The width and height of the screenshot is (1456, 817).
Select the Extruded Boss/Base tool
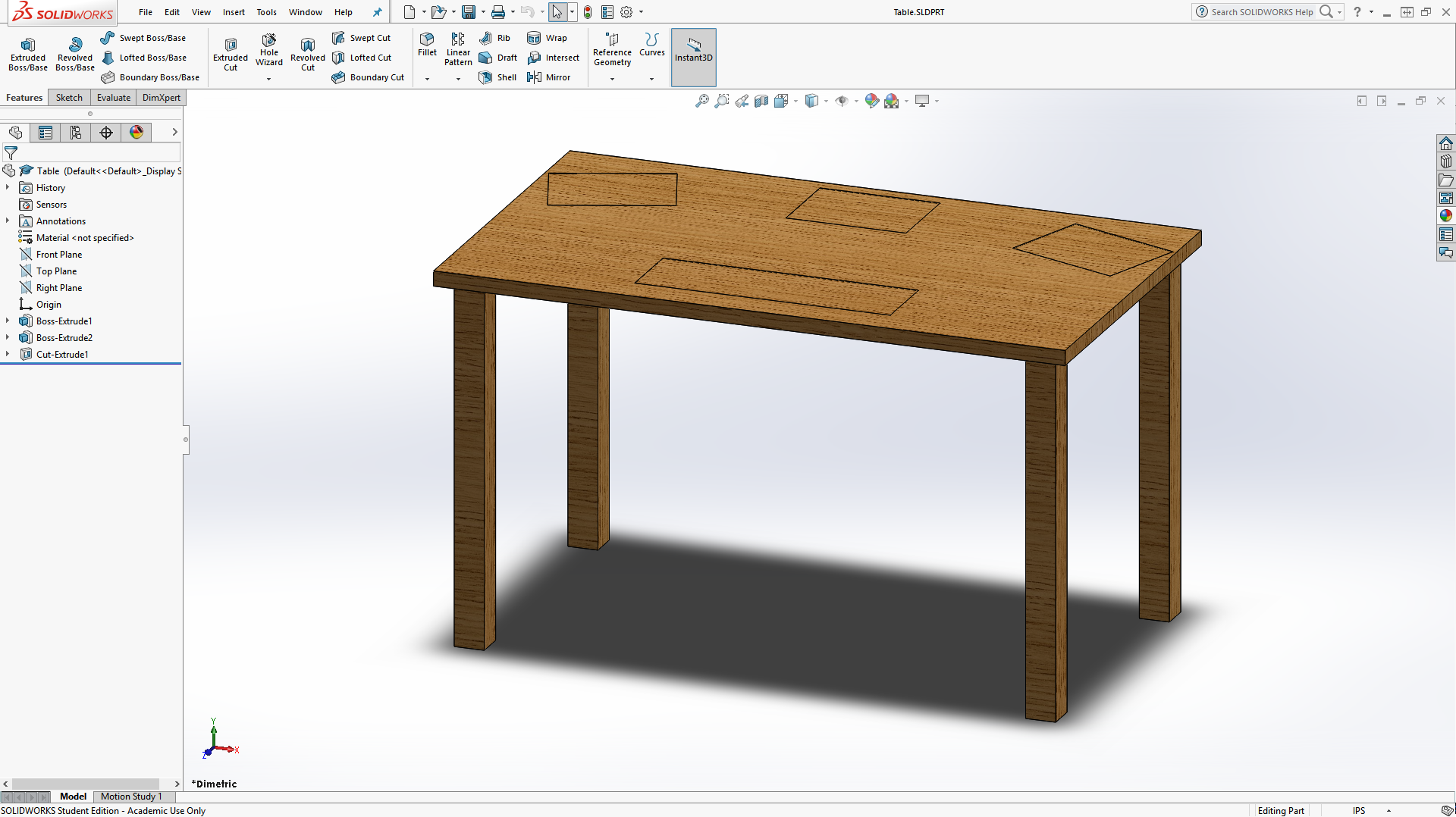point(28,54)
